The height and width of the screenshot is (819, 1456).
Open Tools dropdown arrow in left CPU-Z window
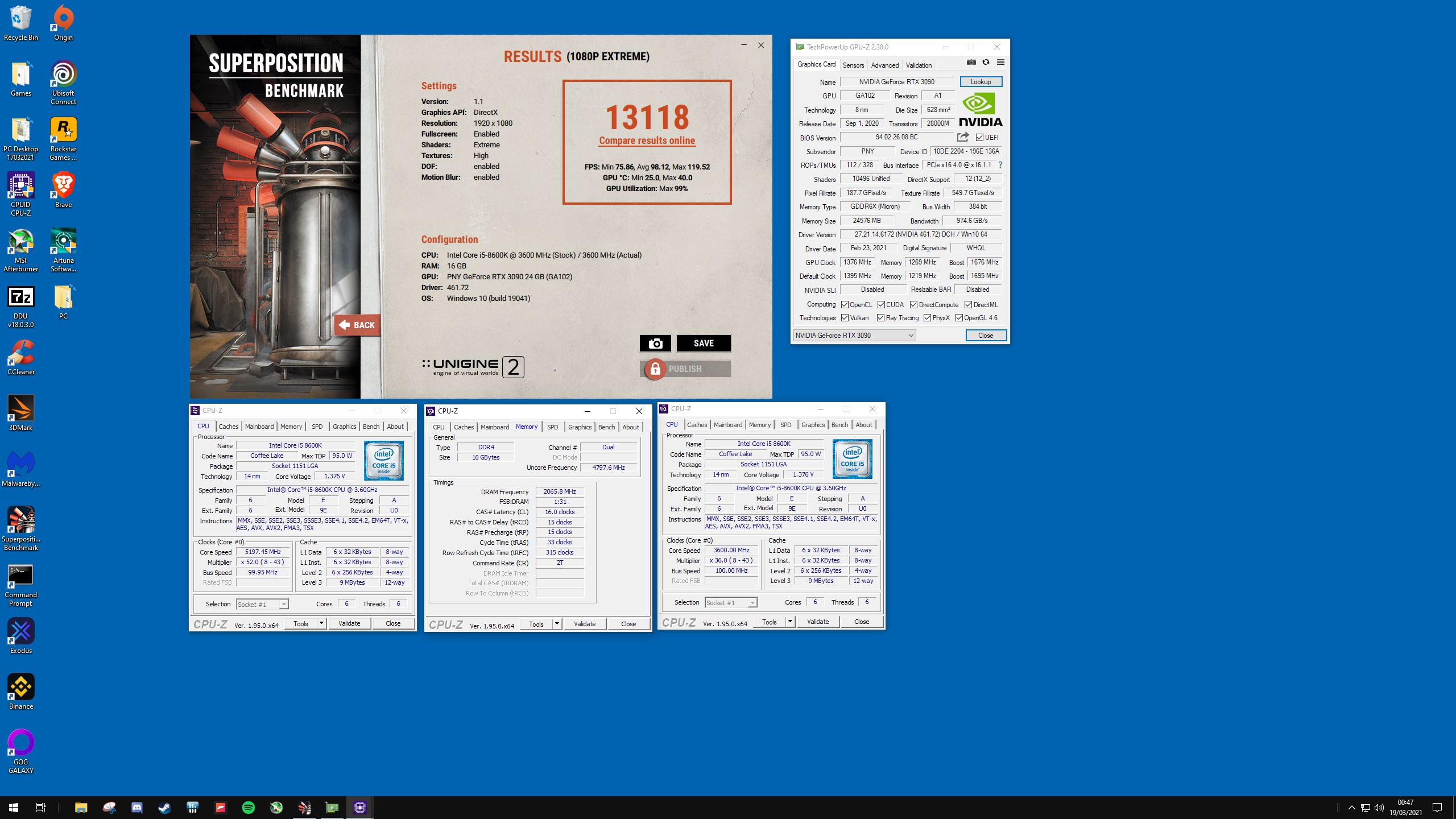[321, 623]
